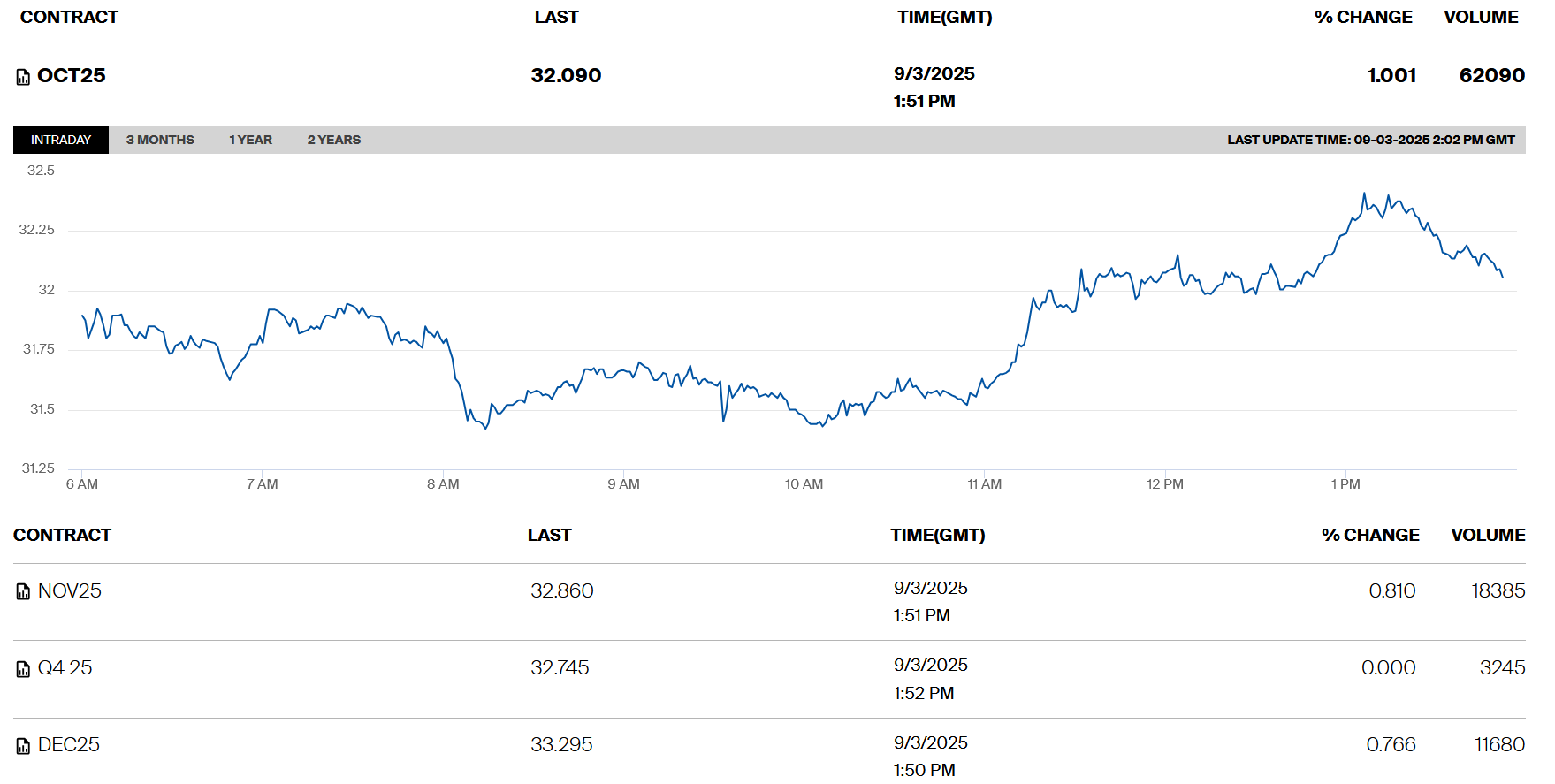1555x784 pixels.
Task: Click the OCT25 volume value 62090
Action: coord(1491,76)
